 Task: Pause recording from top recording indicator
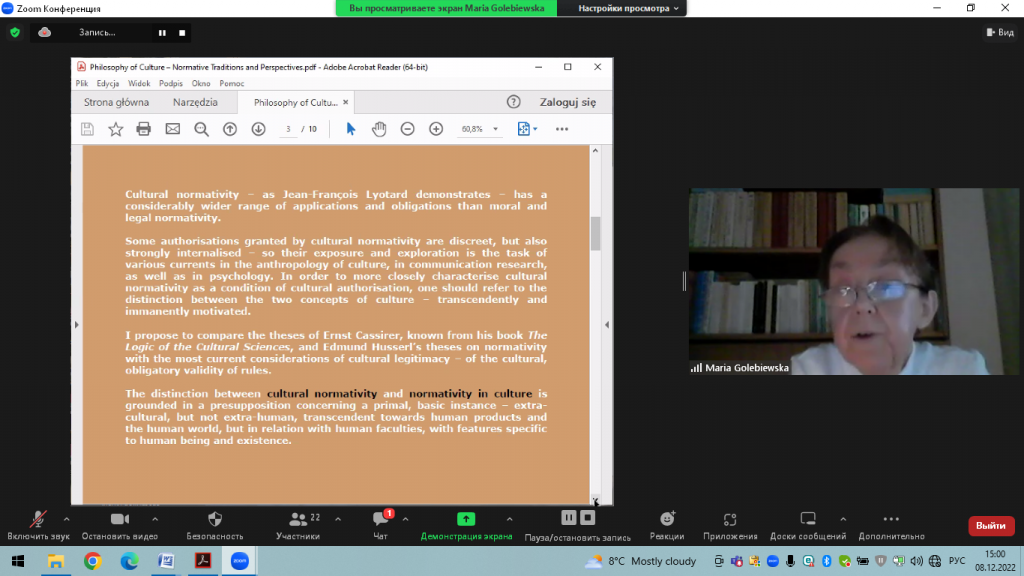[162, 33]
